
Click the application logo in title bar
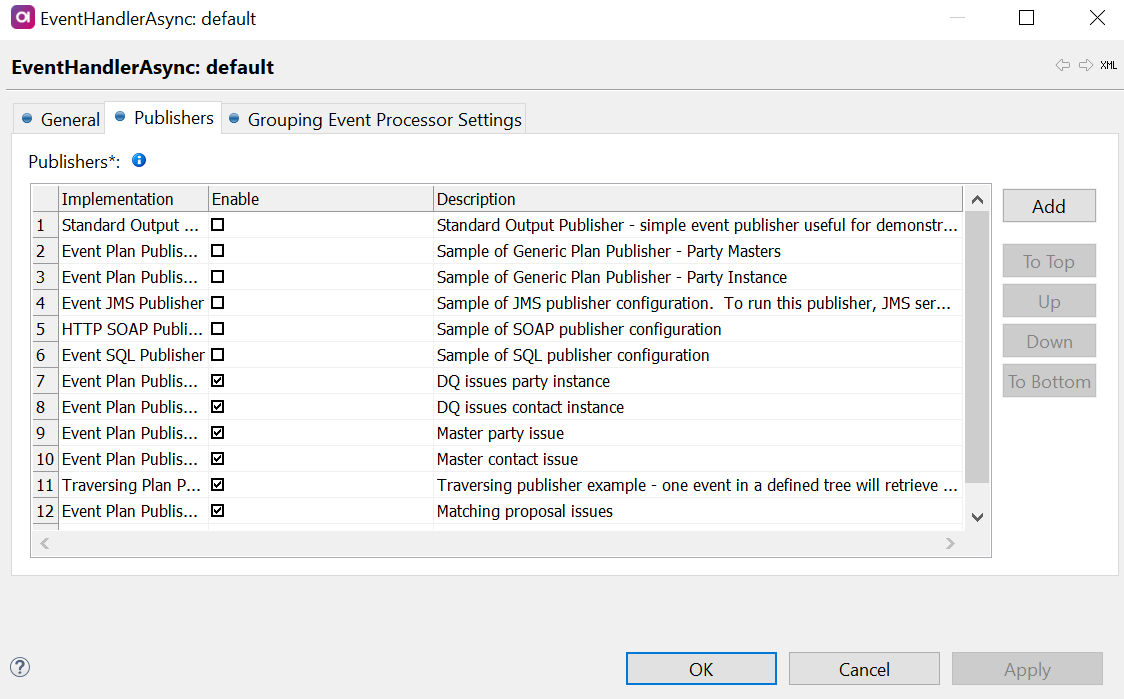pos(20,18)
